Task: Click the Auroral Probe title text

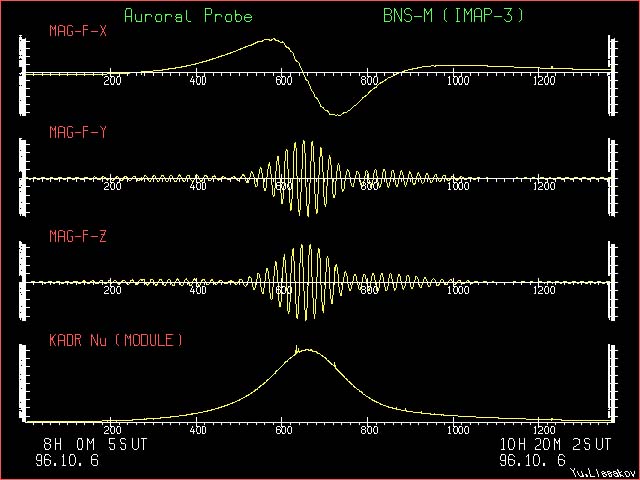Action: coord(188,16)
